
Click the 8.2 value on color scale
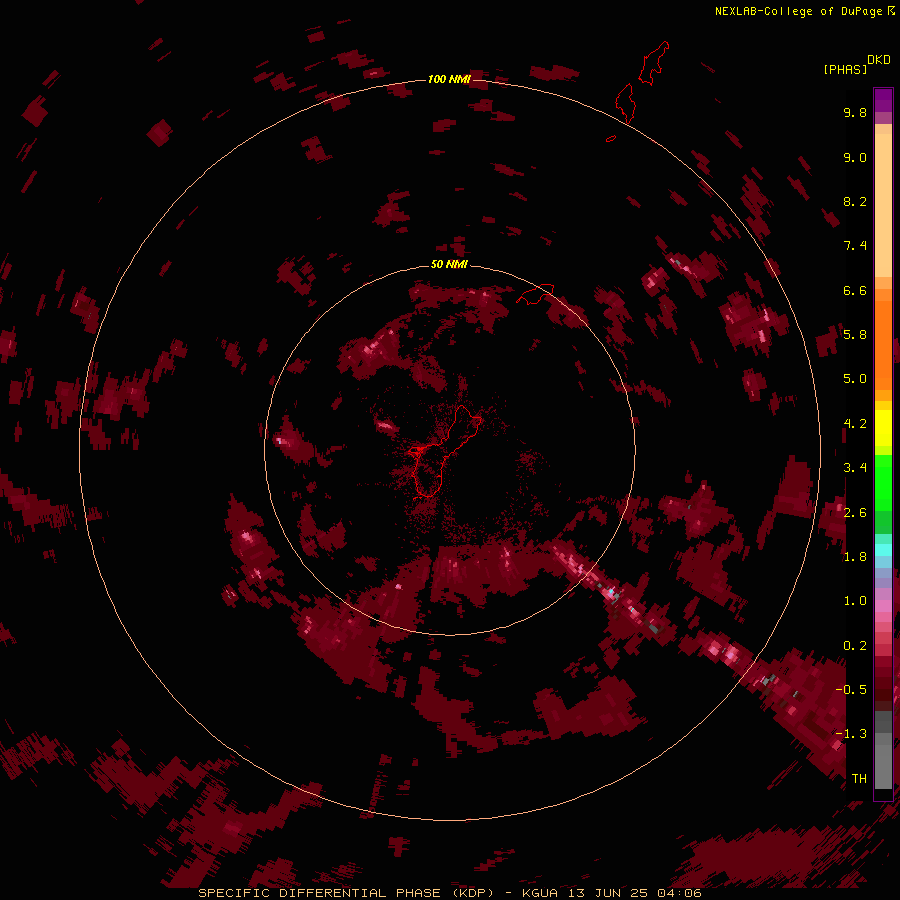[x=855, y=201]
